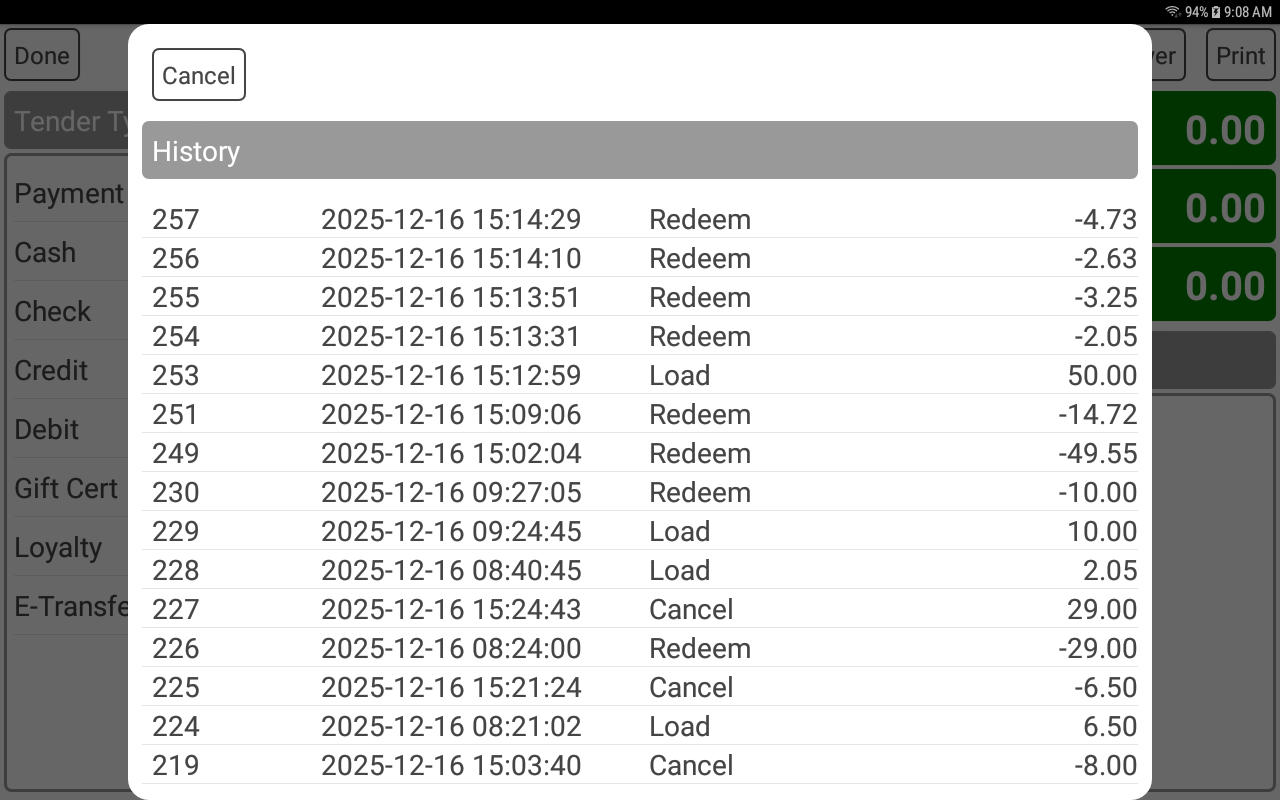Select transaction 251 Redeem -14.72
Image resolution: width=1280 pixels, height=800 pixels.
click(x=640, y=414)
